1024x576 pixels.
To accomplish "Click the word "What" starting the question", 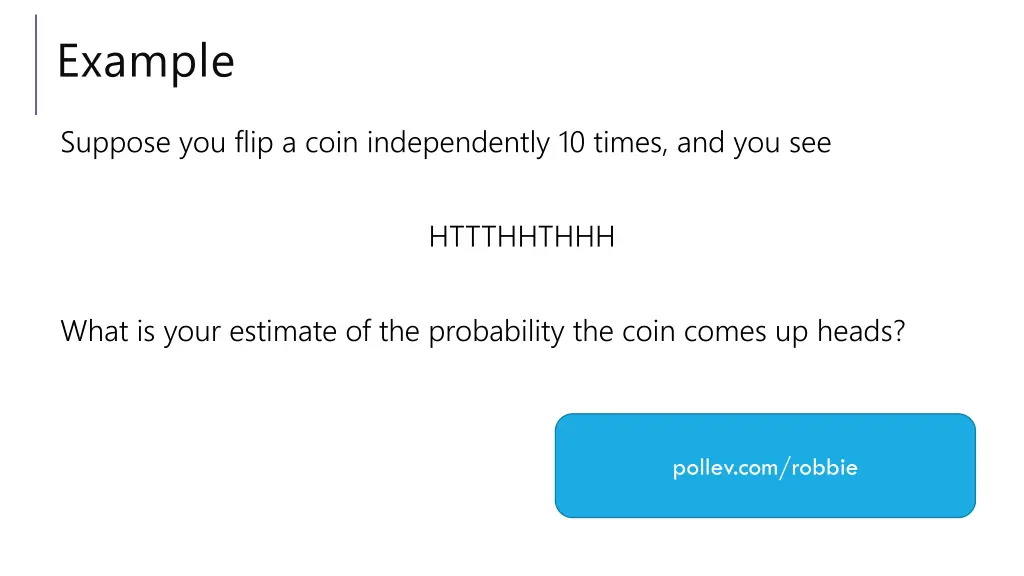I will [94, 331].
